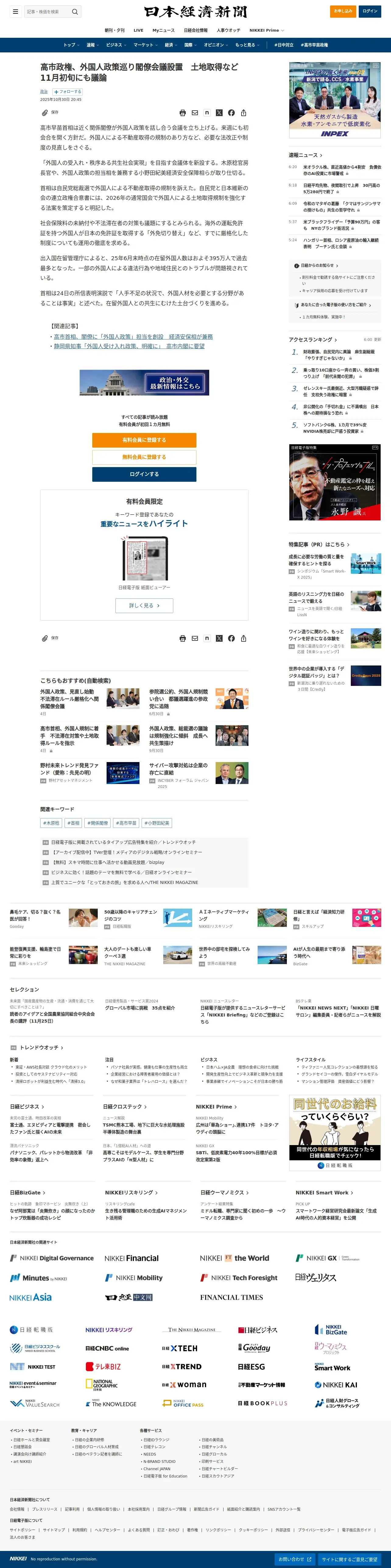Screen dimensions: 391x1568
Task: Open the Myニュース menu item
Action: click(164, 30)
